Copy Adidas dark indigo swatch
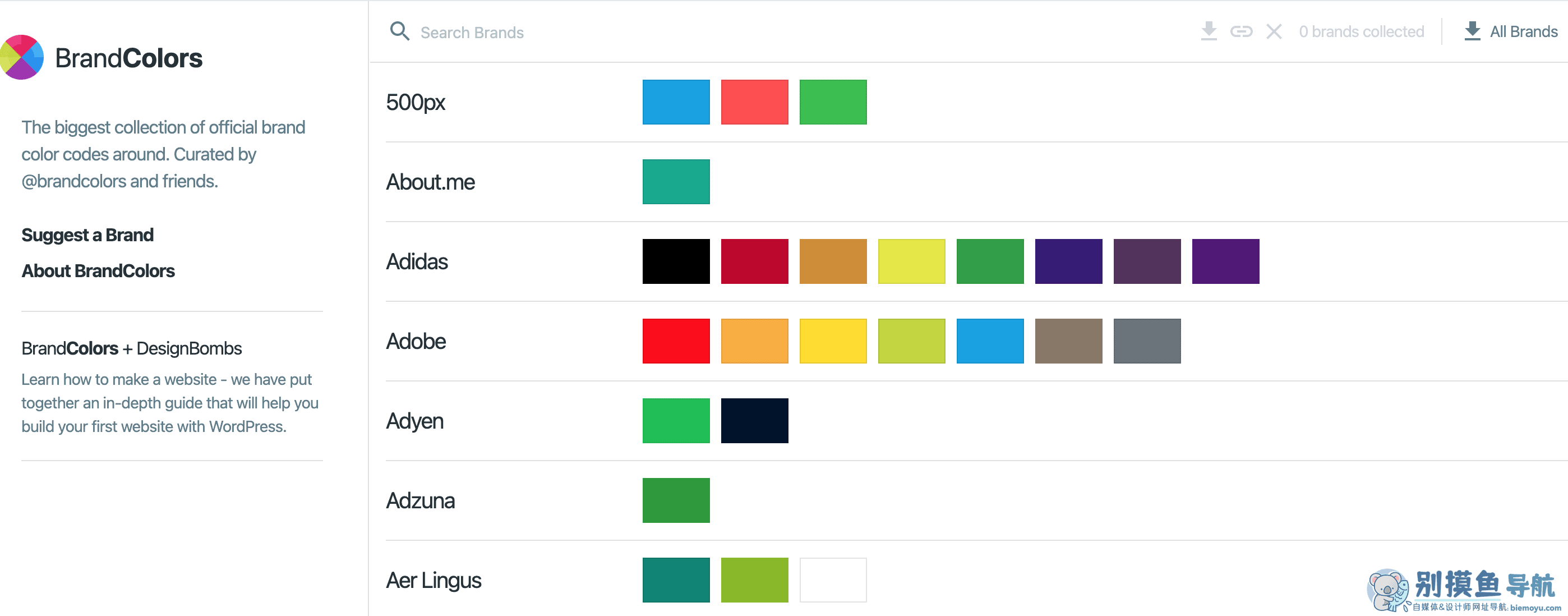1568x616 pixels. 1069,262
